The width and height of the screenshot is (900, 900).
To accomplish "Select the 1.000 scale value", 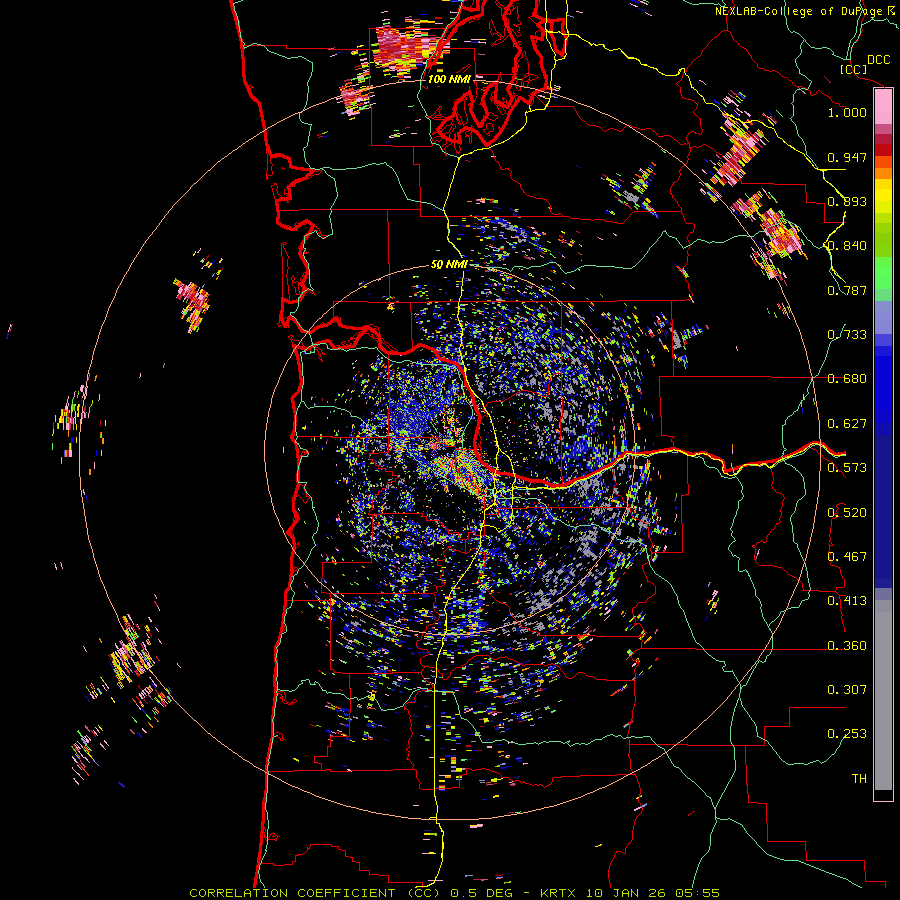I will click(847, 112).
